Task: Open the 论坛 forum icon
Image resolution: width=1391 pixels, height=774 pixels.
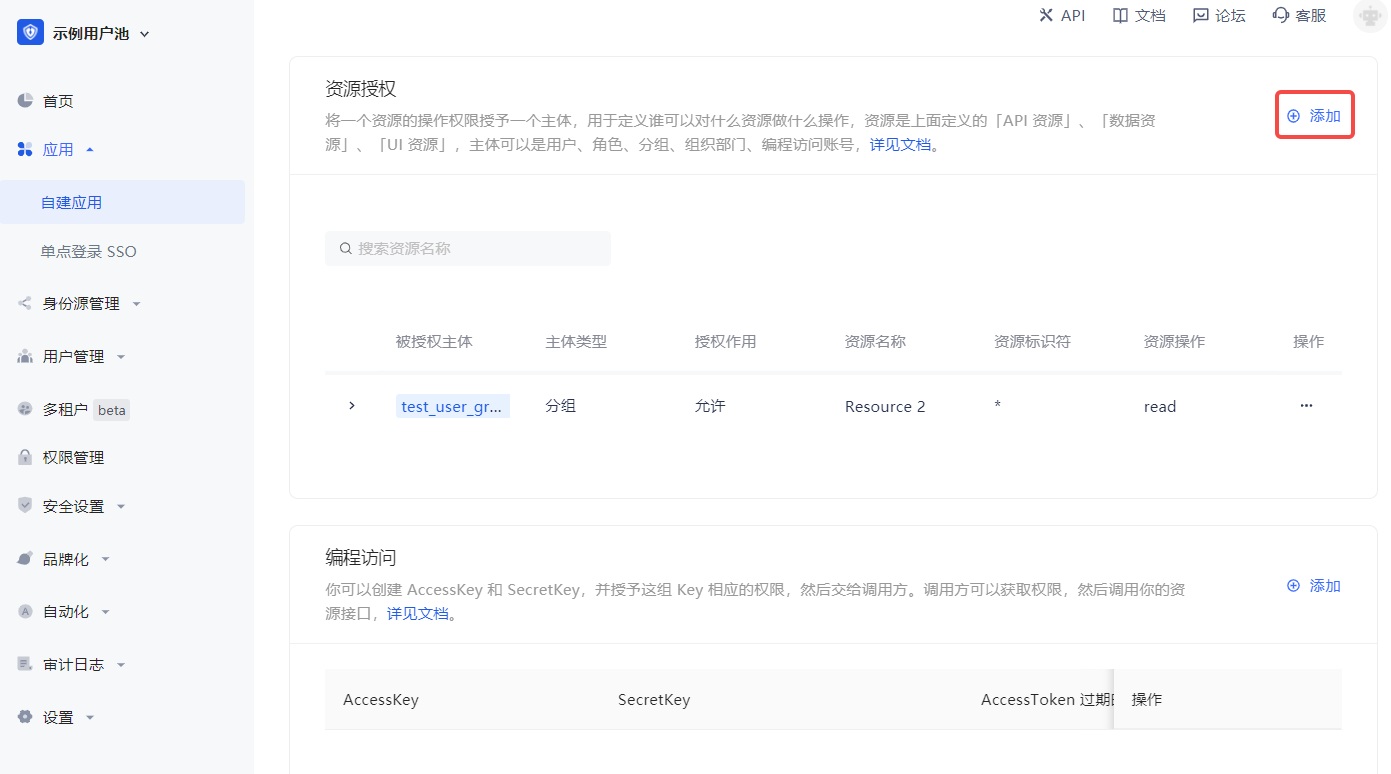Action: point(1201,15)
